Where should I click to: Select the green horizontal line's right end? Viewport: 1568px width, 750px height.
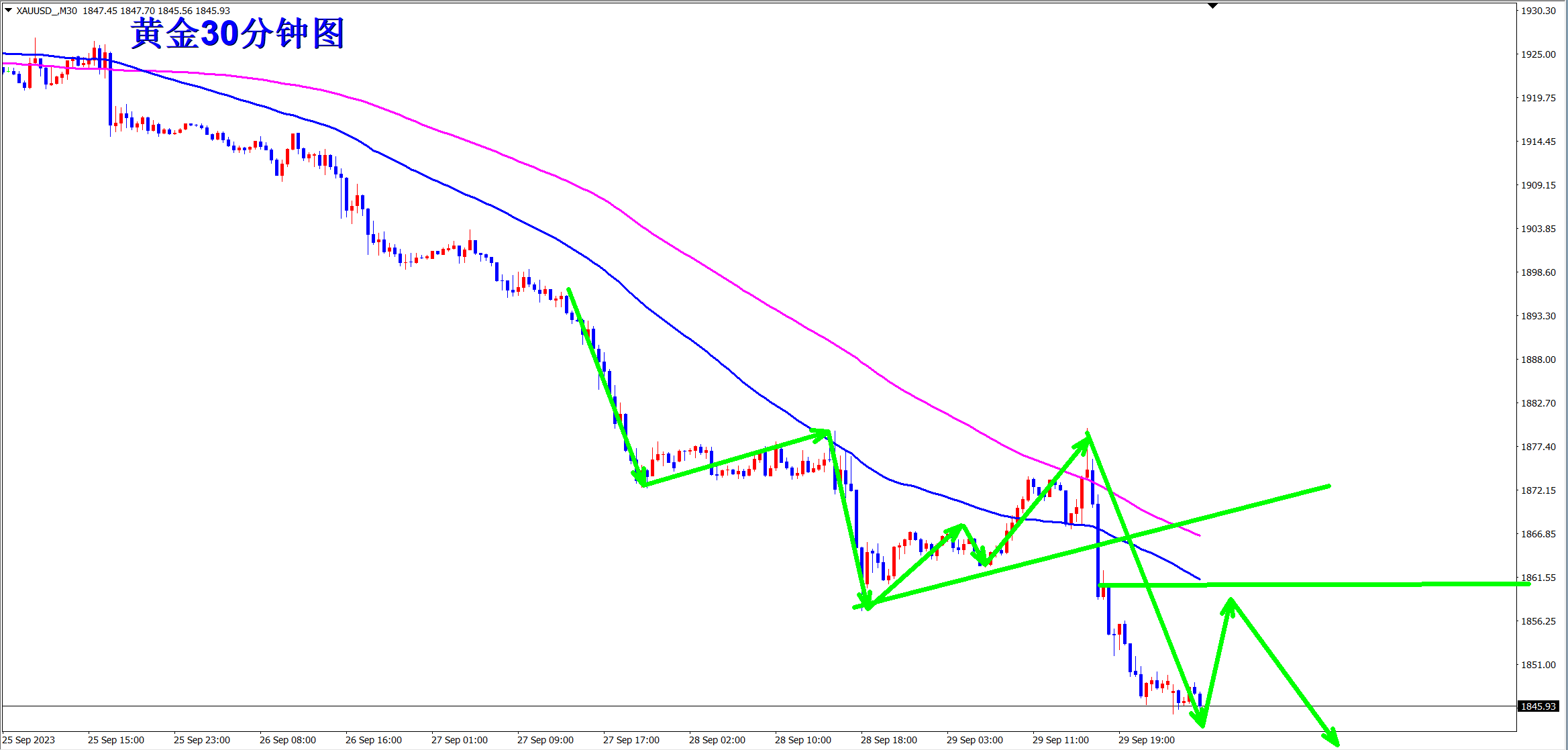click(1528, 584)
